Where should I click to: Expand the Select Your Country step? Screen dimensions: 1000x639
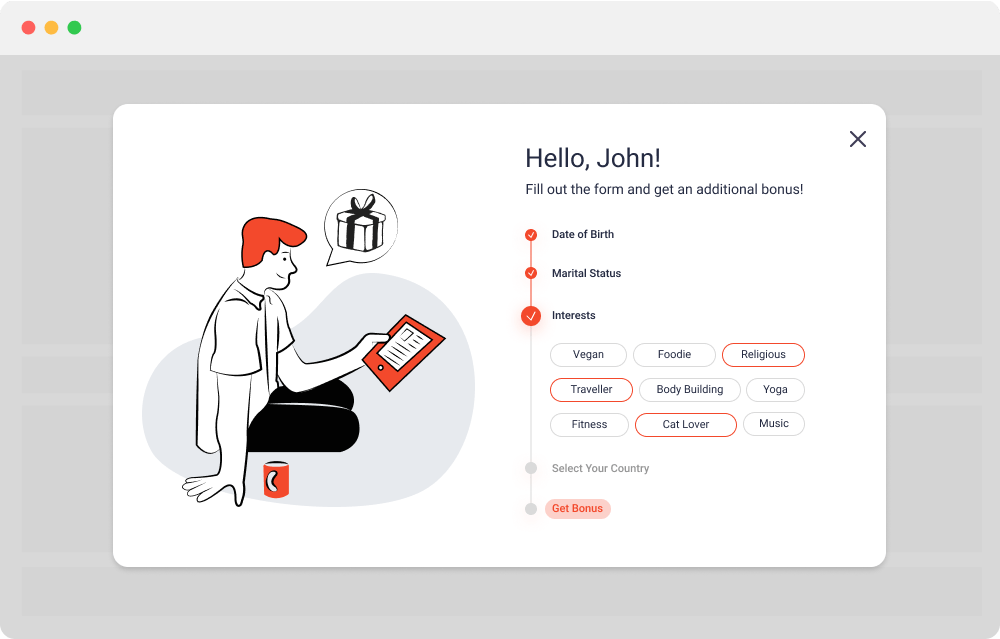tap(600, 468)
